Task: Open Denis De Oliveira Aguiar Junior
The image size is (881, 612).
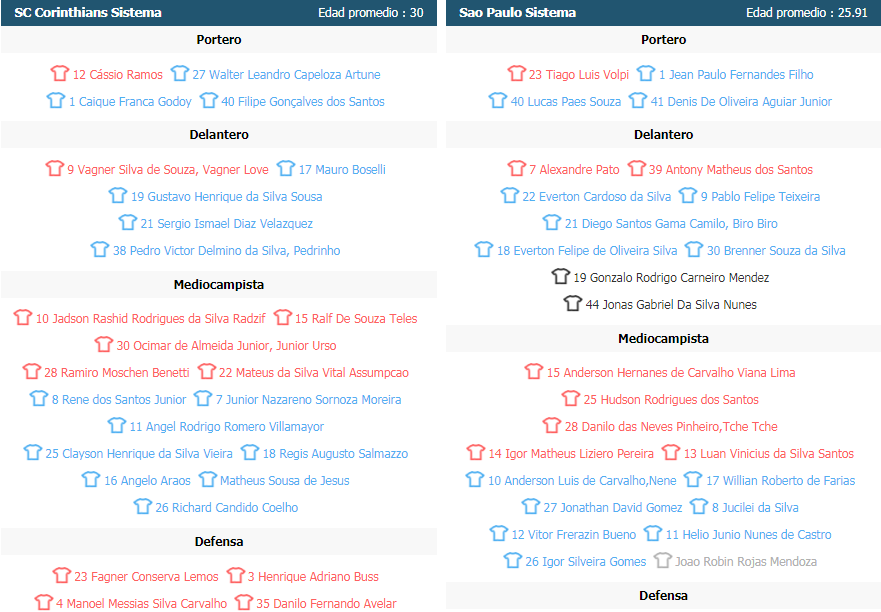Action: (741, 102)
